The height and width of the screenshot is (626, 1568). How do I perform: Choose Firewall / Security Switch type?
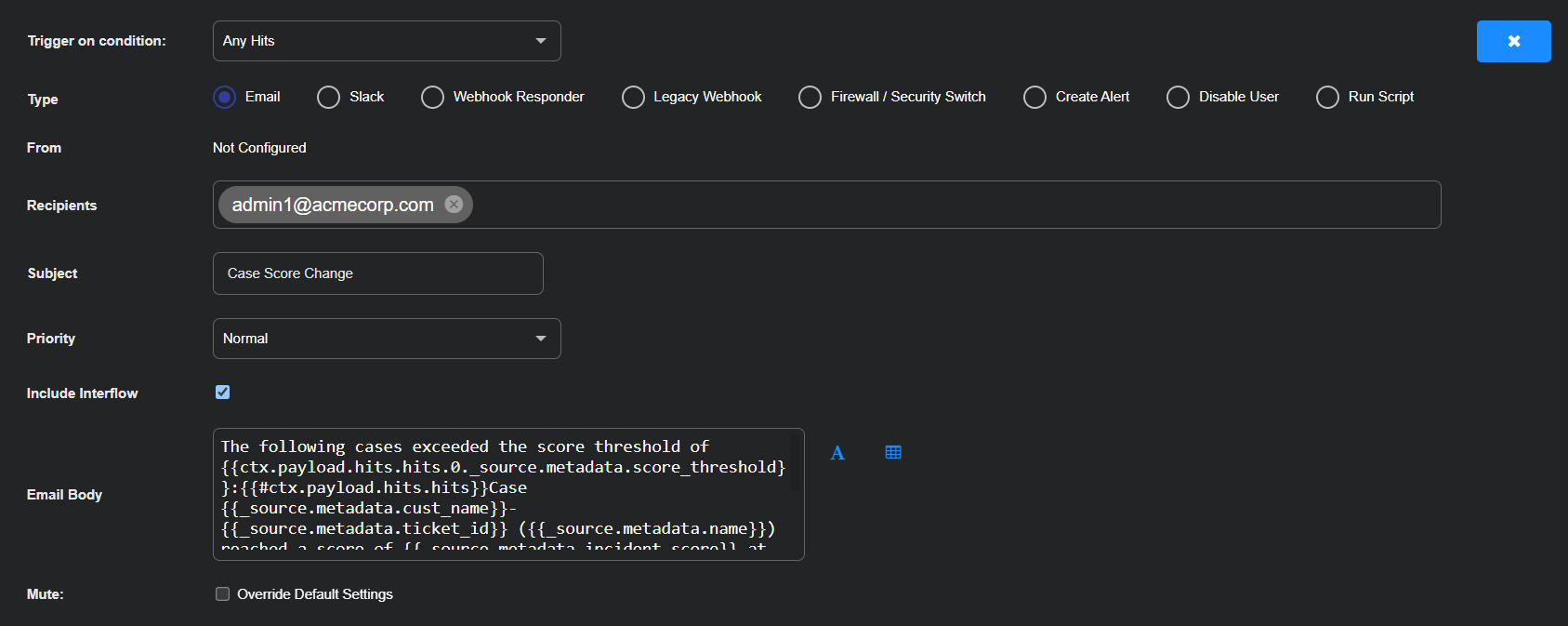click(810, 98)
